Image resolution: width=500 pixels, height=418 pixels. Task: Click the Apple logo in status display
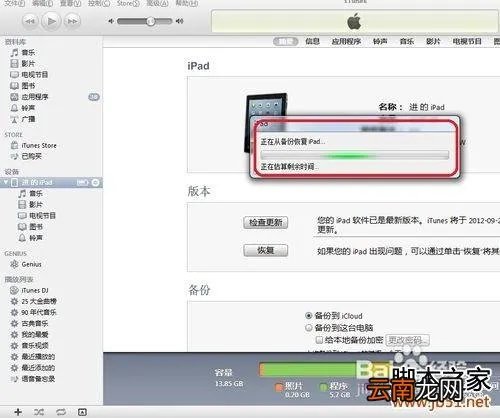click(354, 22)
